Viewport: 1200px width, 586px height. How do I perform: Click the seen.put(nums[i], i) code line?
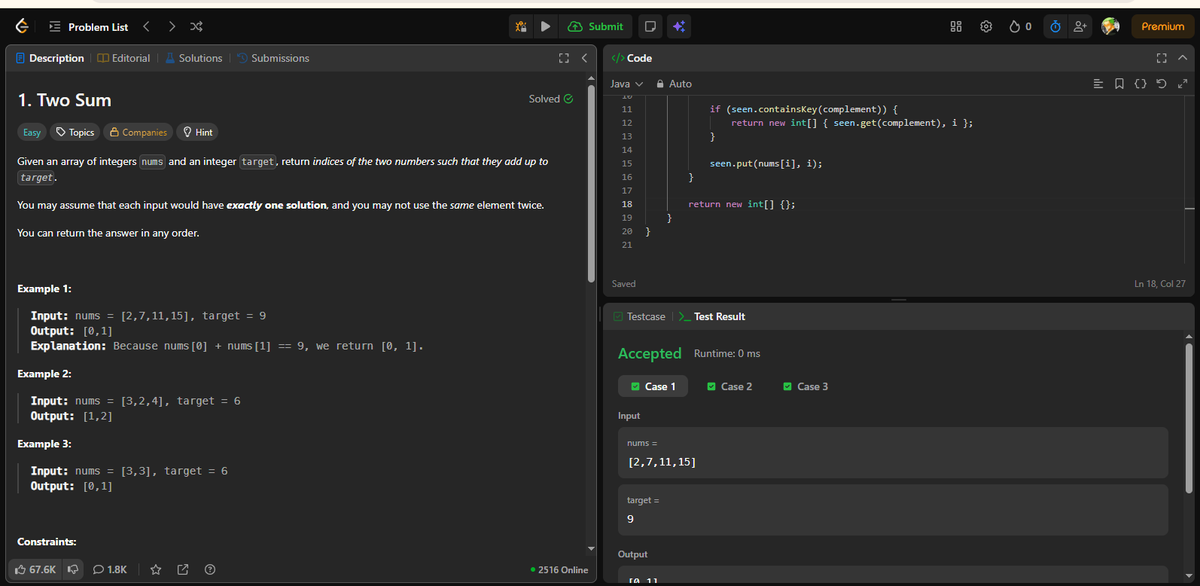pyautogui.click(x=766, y=163)
